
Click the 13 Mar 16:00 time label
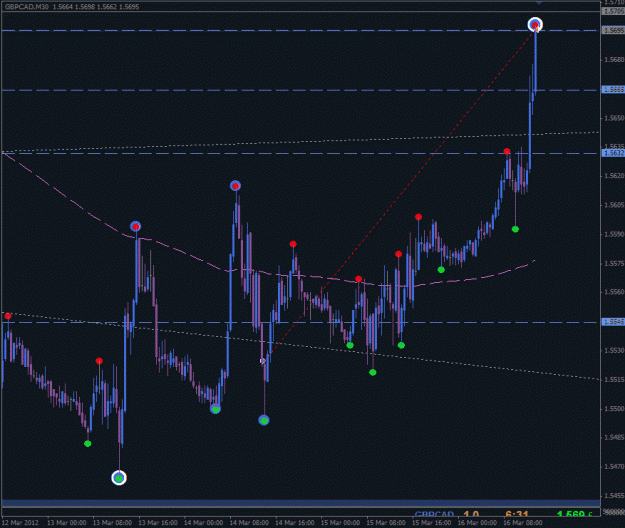point(158,522)
